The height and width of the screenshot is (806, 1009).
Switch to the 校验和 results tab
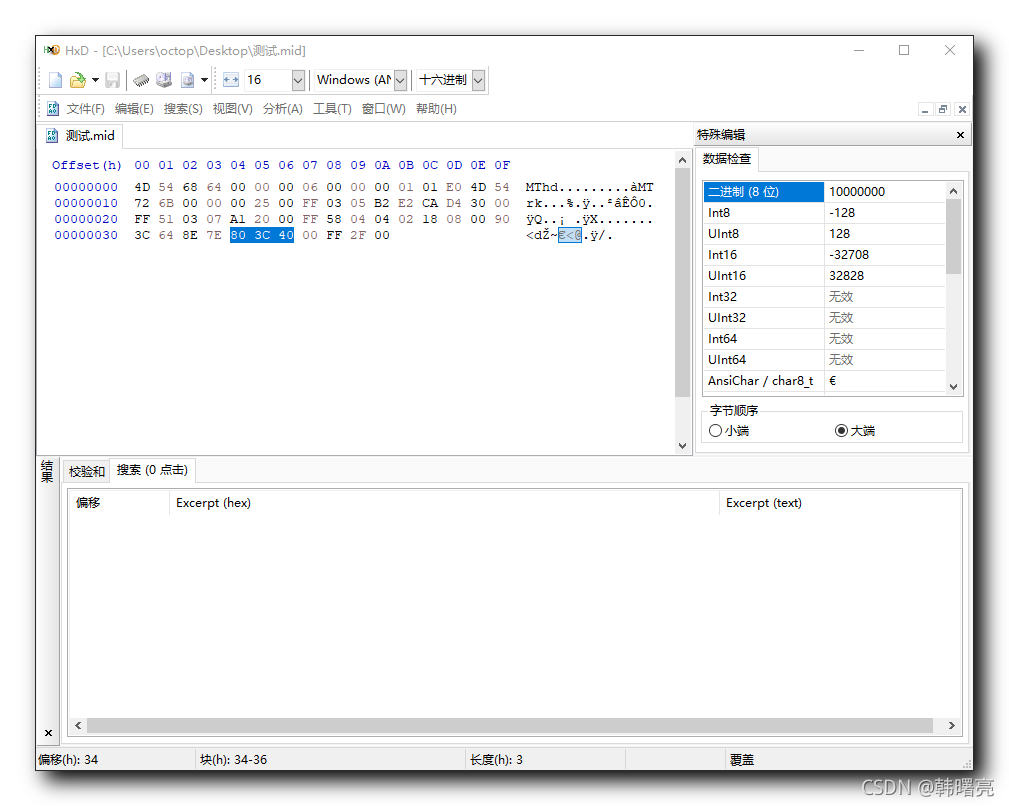(x=86, y=472)
